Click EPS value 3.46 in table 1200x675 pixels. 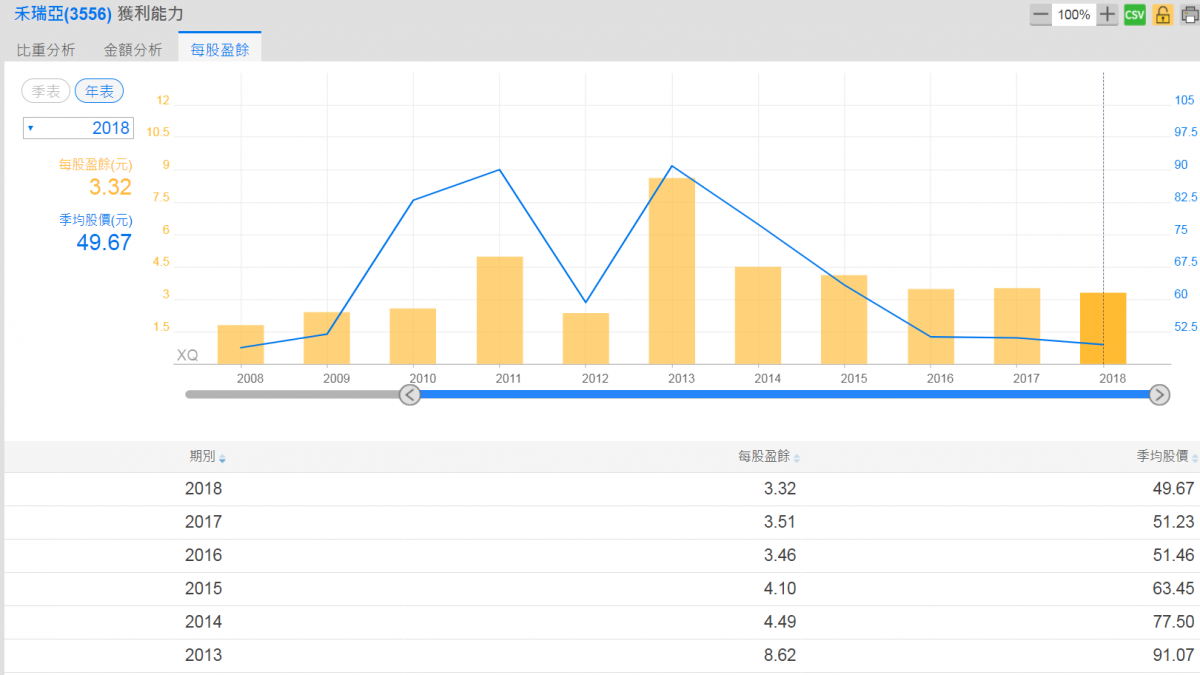point(780,555)
